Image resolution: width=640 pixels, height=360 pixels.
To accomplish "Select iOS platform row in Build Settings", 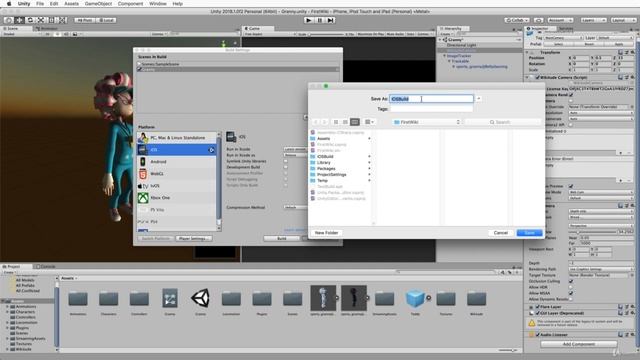I will [x=177, y=150].
